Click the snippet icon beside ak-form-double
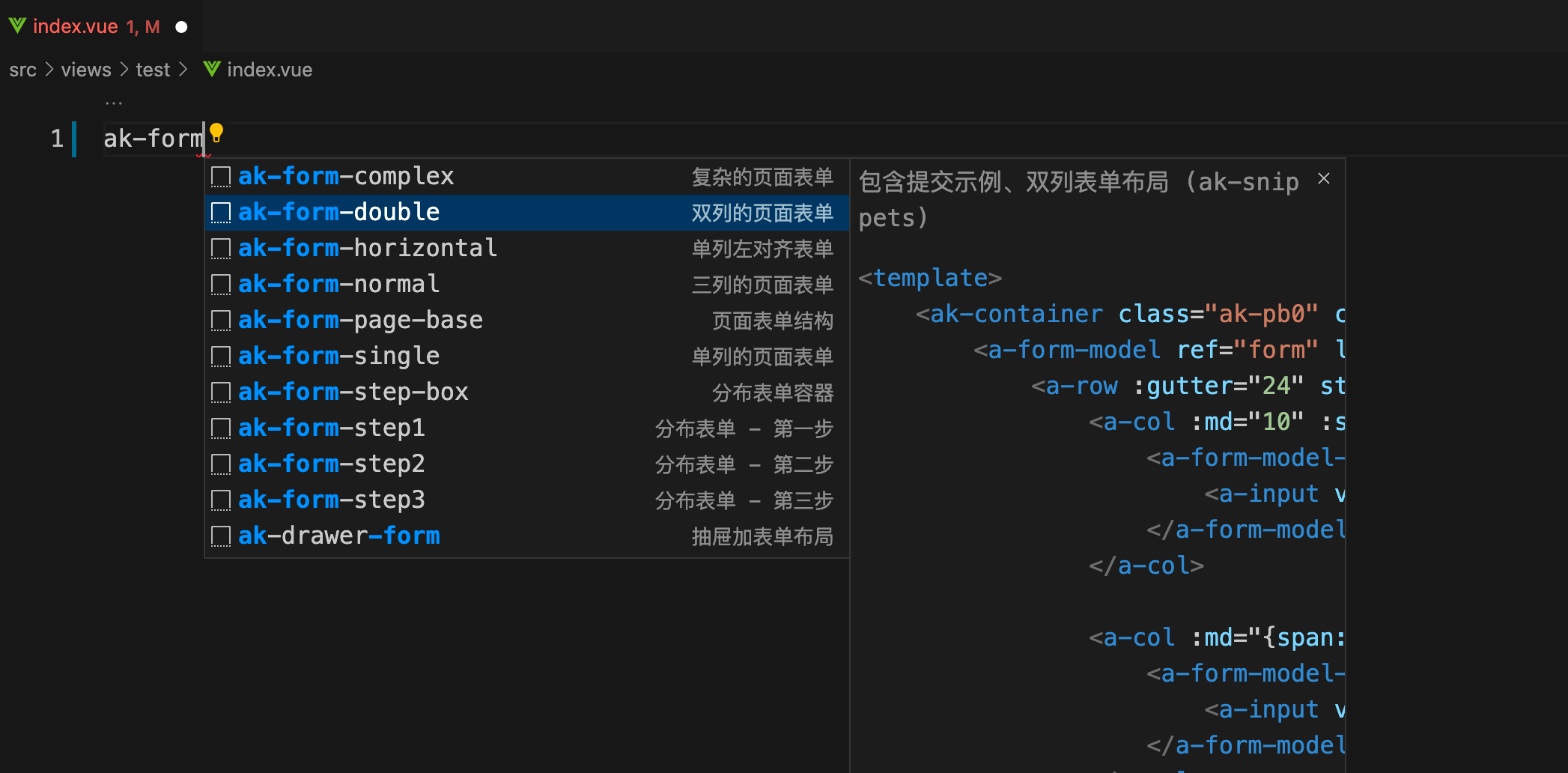The height and width of the screenshot is (773, 1568). point(220,213)
